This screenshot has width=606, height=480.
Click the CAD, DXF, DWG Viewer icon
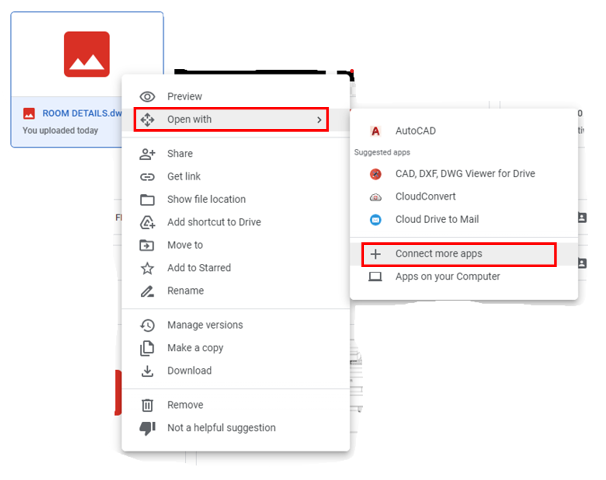(376, 174)
